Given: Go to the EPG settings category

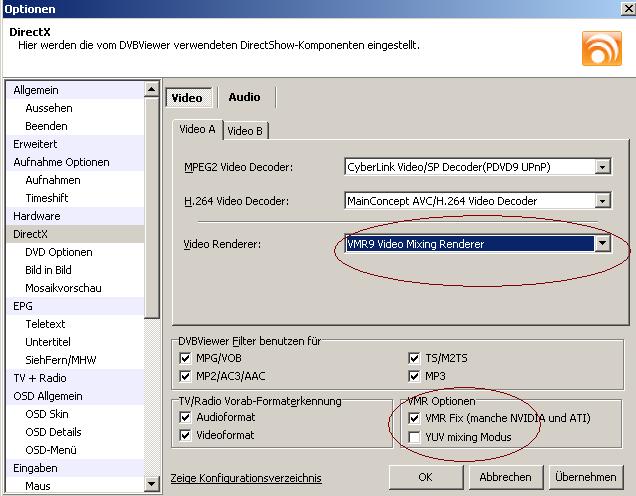Looking at the screenshot, I should click(24, 306).
